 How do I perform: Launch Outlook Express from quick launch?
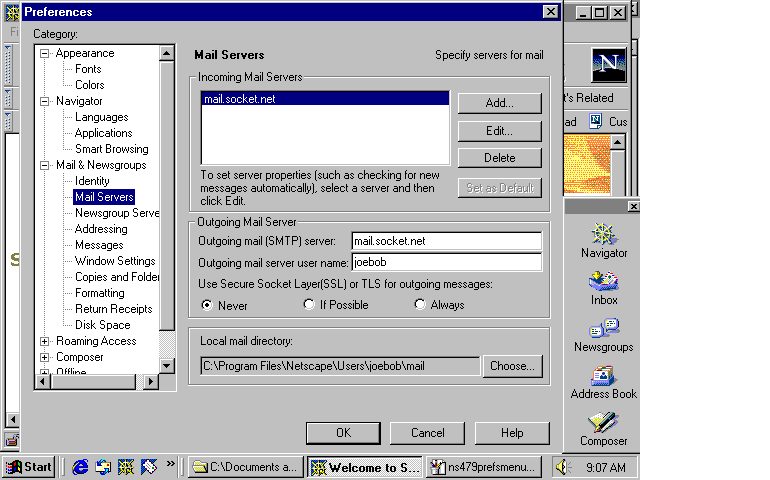[103, 467]
